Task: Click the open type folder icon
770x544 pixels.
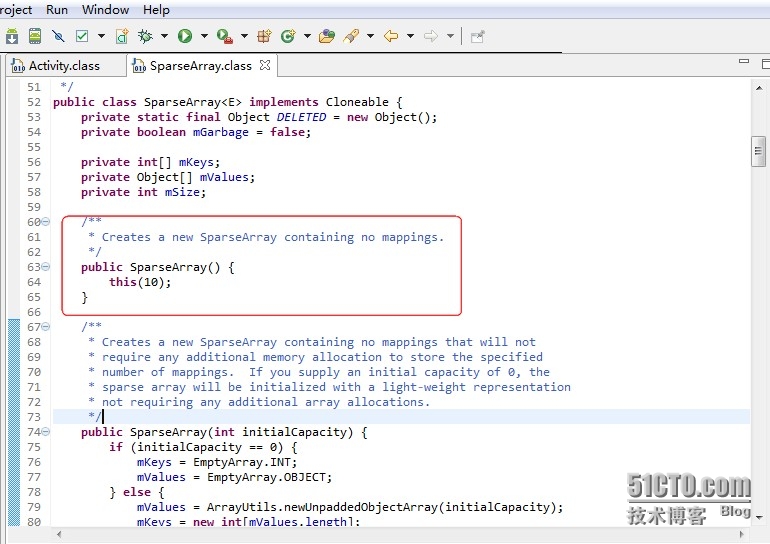Action: 327,36
